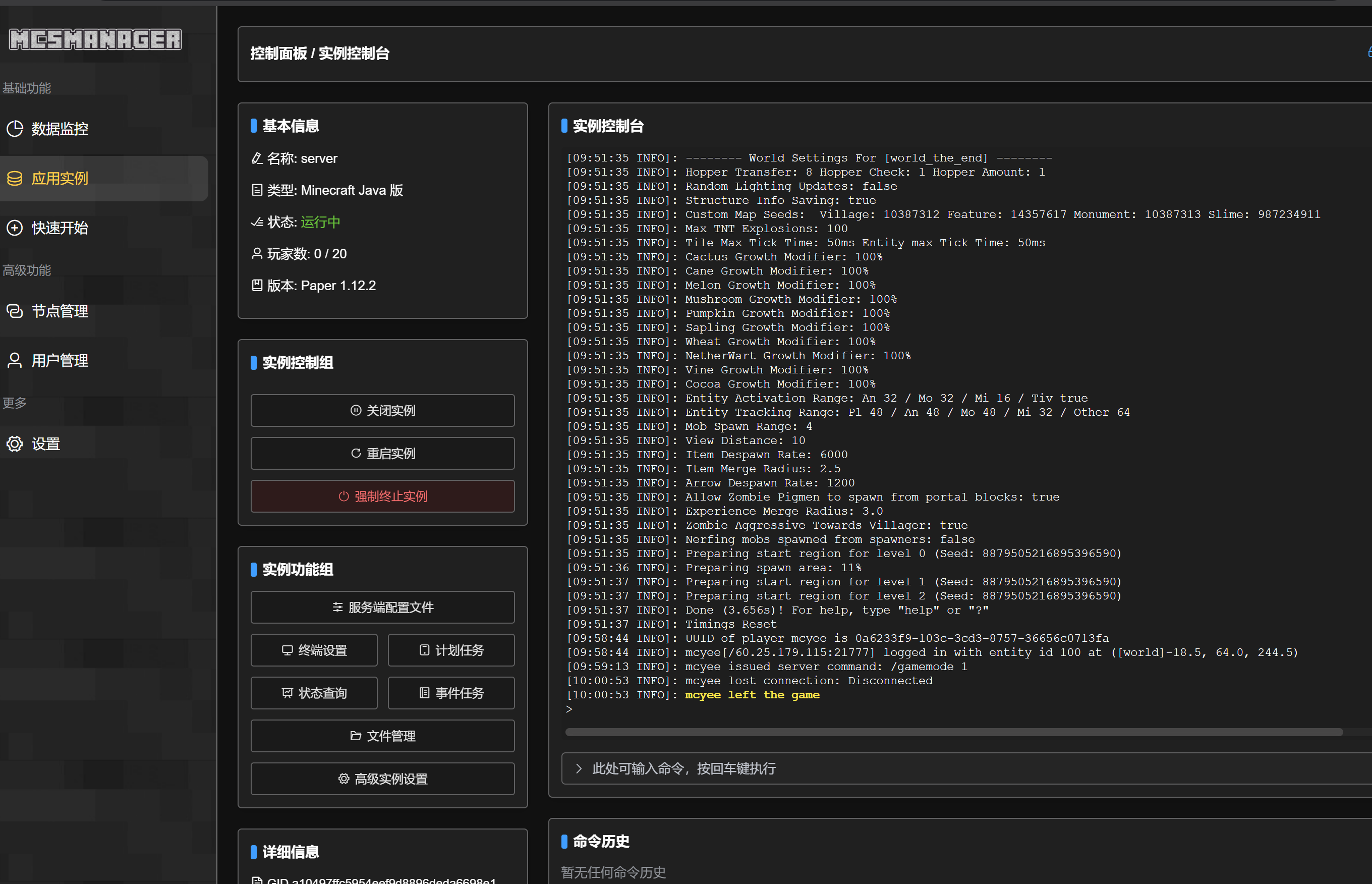The width and height of the screenshot is (1372, 884).
Task: Click the 类型: Minecraft Java 版 text
Action: 335,190
